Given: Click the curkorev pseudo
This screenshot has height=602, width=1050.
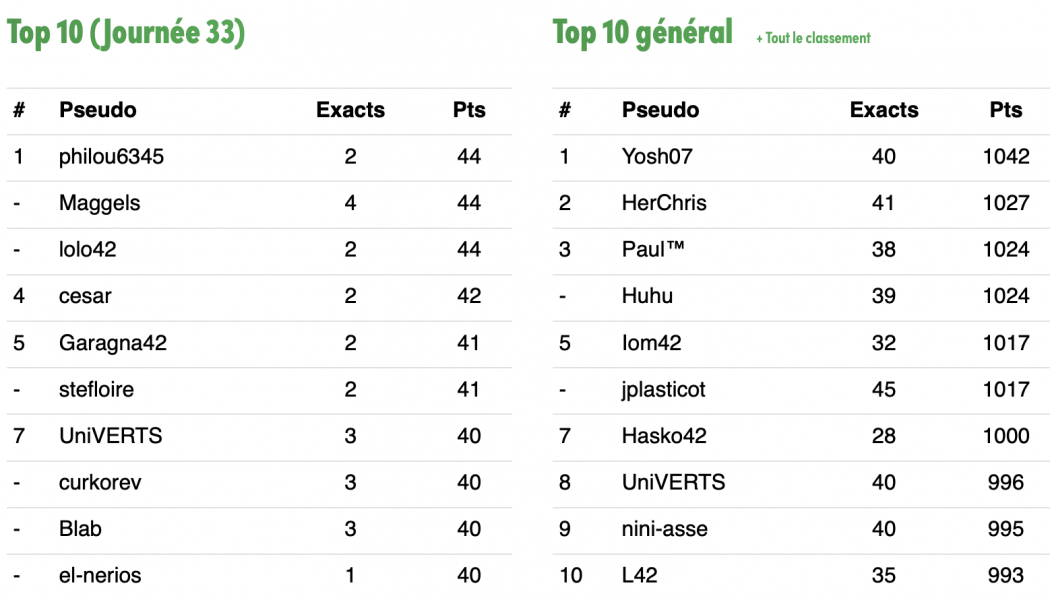Looking at the screenshot, I should click(100, 482).
